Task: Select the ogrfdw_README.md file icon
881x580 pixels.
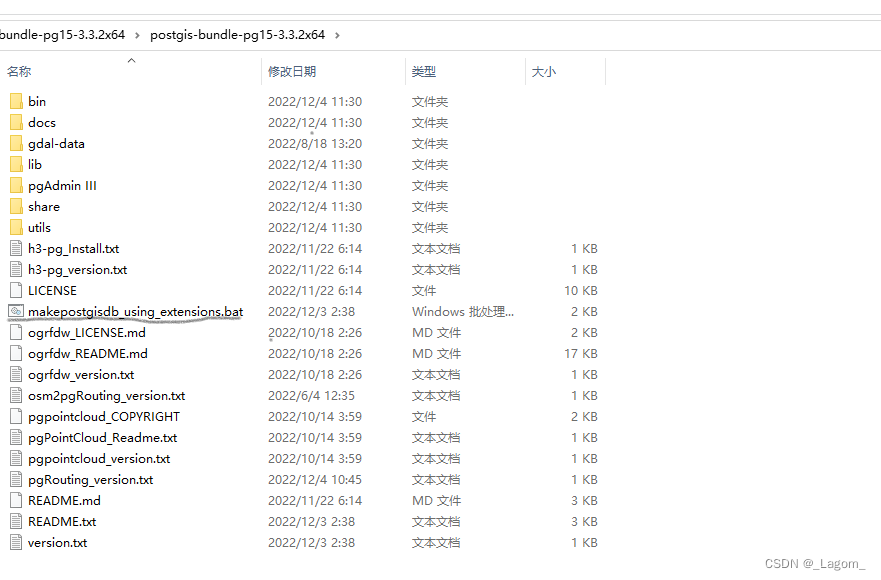Action: [17, 353]
